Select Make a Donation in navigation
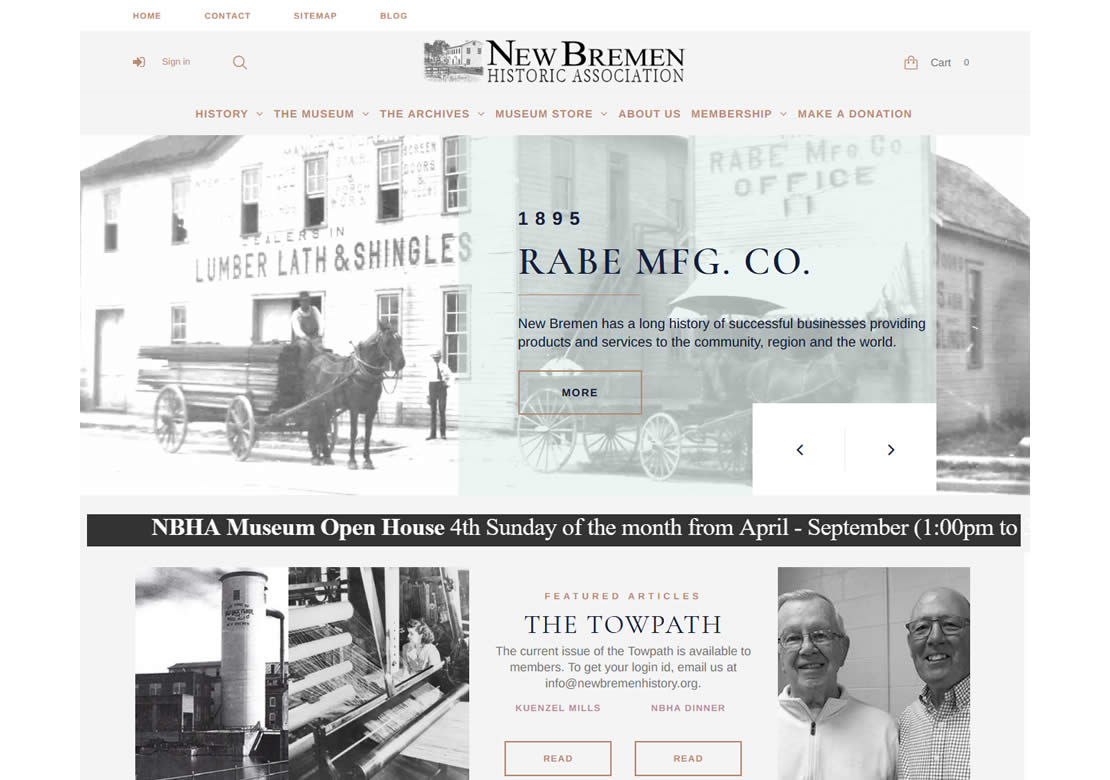1110x780 pixels. pos(854,114)
